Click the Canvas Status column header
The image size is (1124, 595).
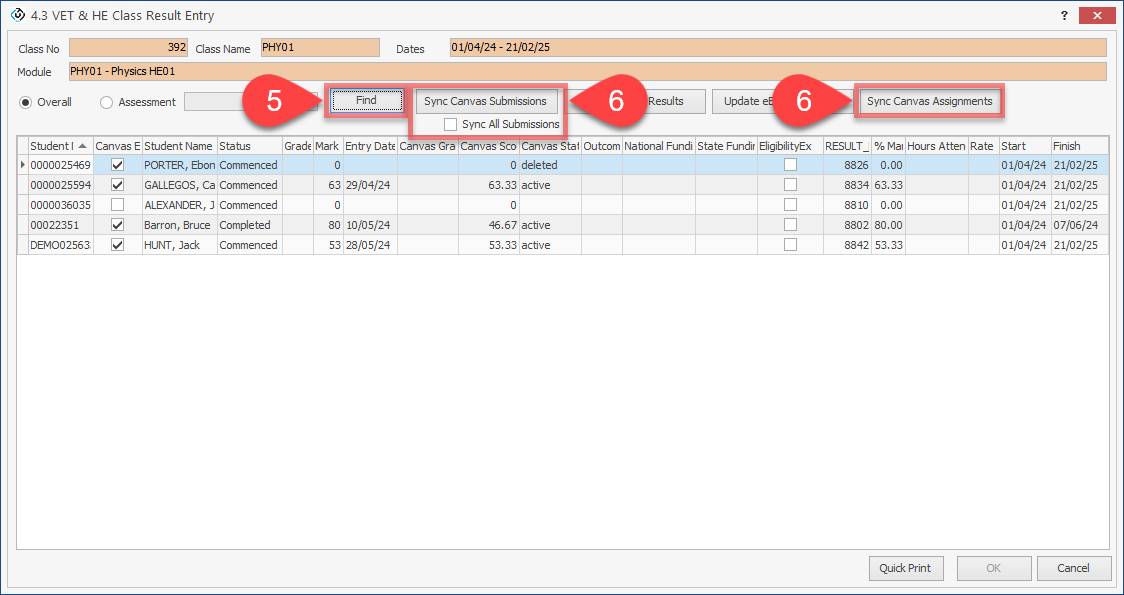(550, 146)
